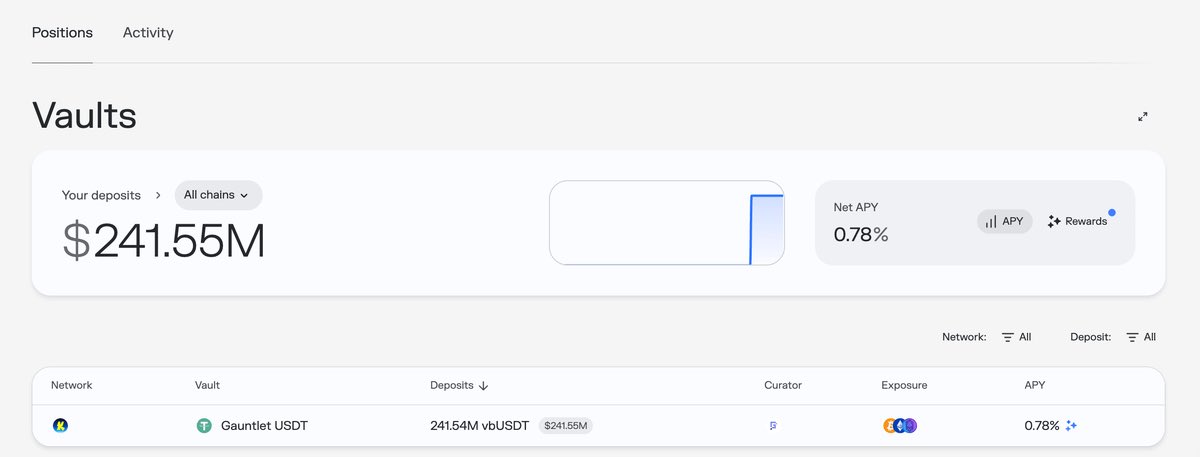This screenshot has width=1200, height=457.
Task: Open the All chains dropdown
Action: (218, 195)
